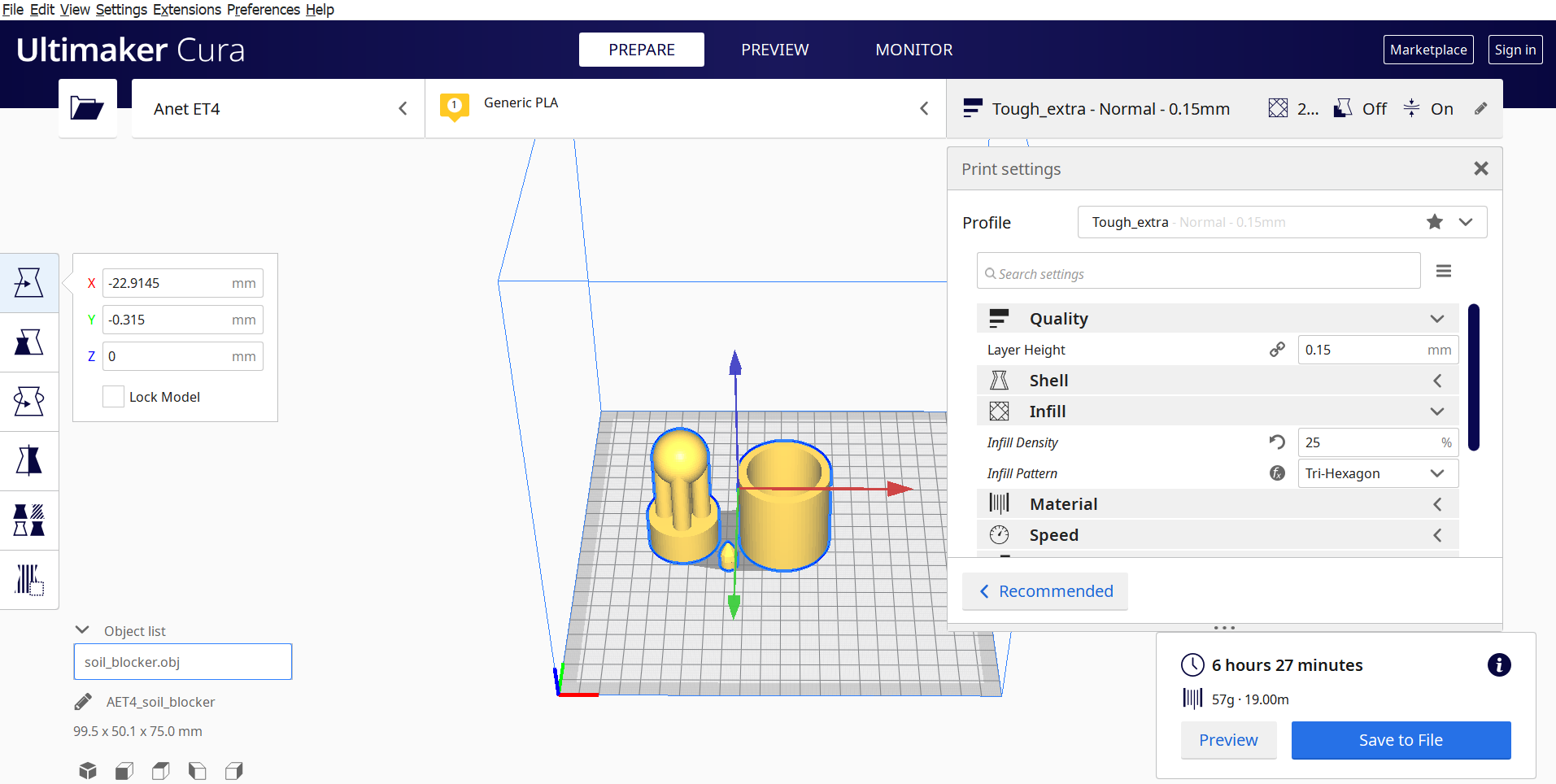1556x784 pixels.
Task: Switch to left side view cube icon
Action: click(x=198, y=770)
